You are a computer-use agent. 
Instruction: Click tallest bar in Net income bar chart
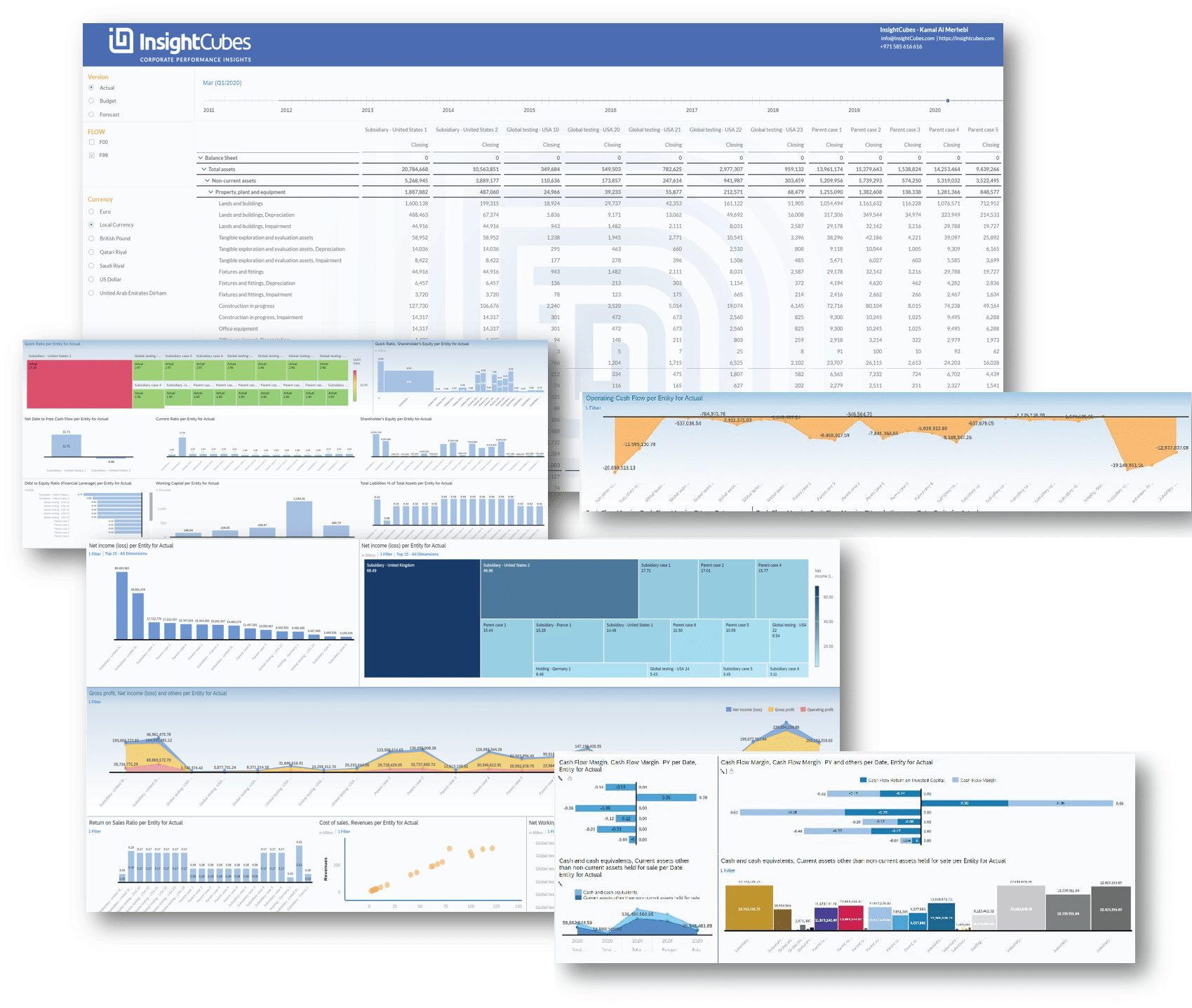click(122, 605)
